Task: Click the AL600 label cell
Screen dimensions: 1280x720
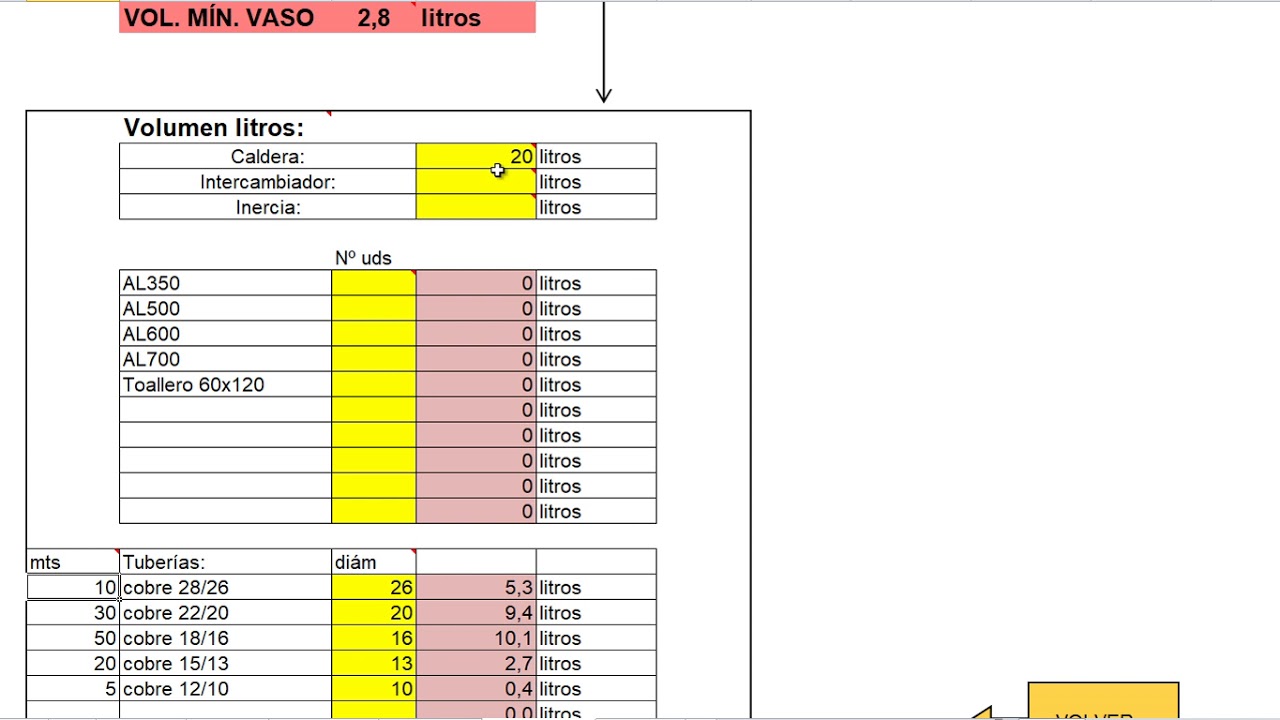Action: pos(225,334)
